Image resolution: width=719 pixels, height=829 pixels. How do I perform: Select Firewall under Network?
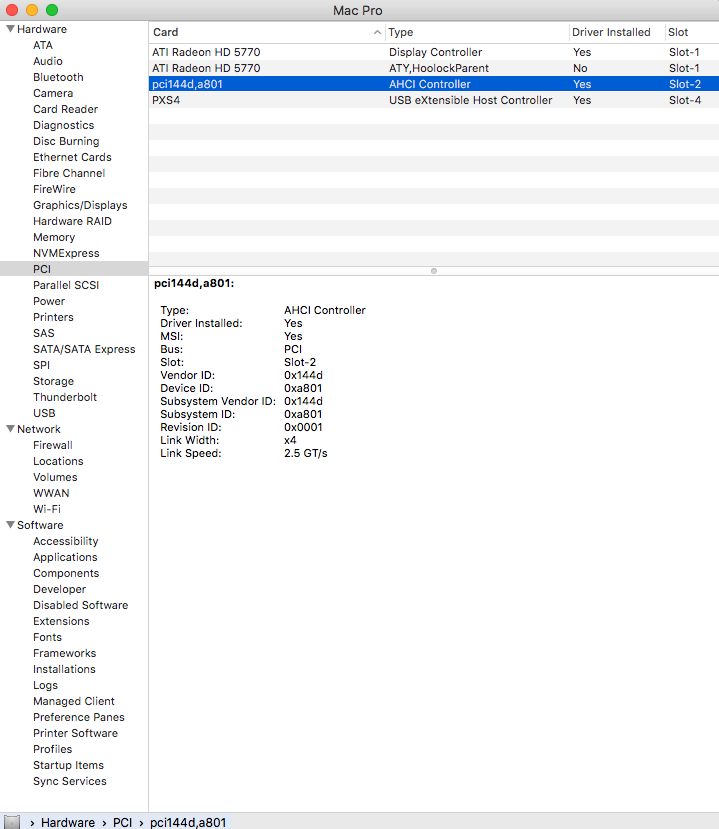52,445
